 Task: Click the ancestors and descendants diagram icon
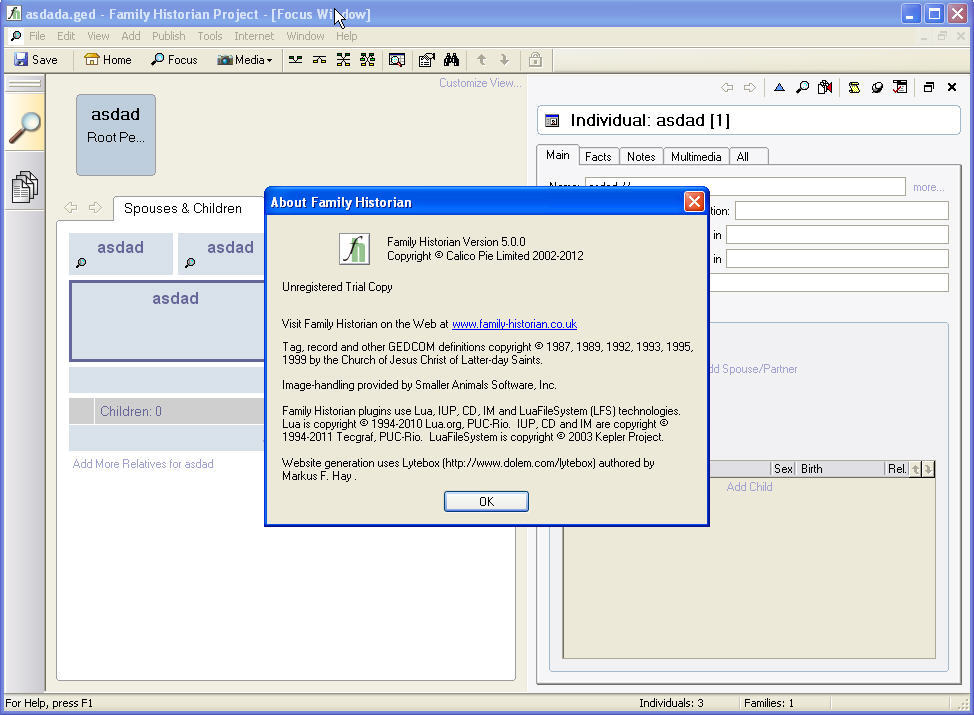(344, 60)
